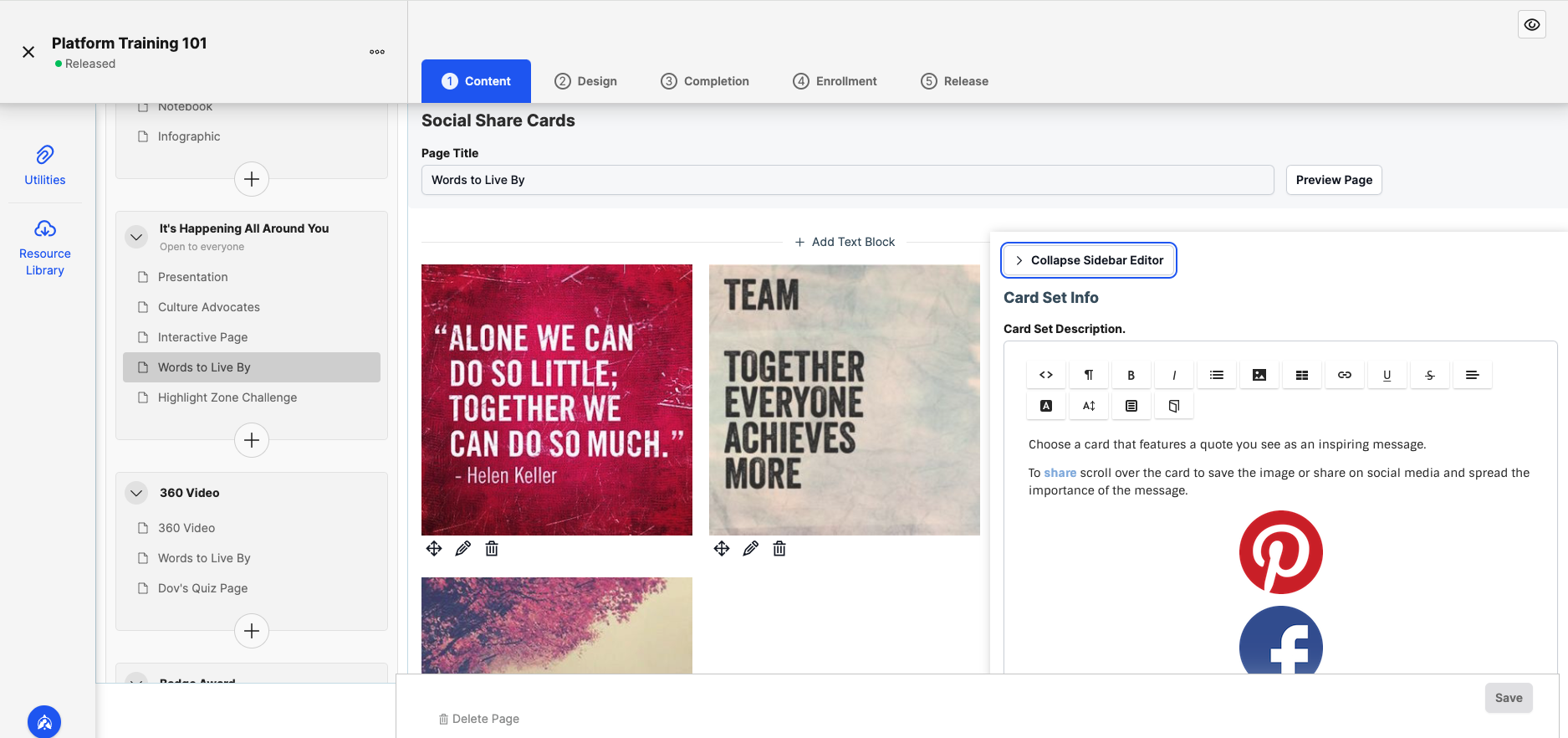Click the Pinterest logo in description

coord(1280,552)
